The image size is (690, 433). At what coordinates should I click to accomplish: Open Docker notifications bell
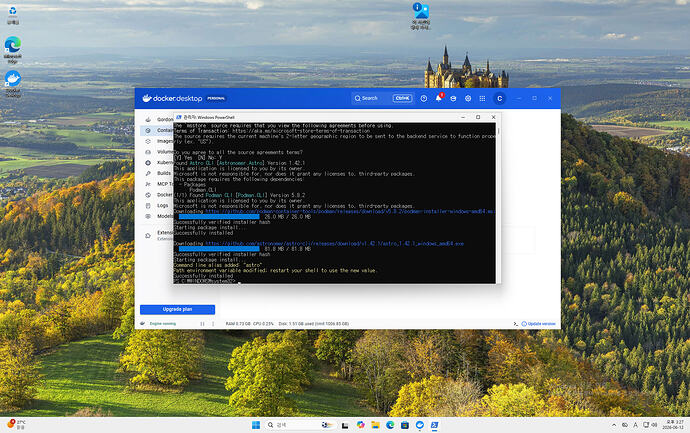[x=439, y=98]
